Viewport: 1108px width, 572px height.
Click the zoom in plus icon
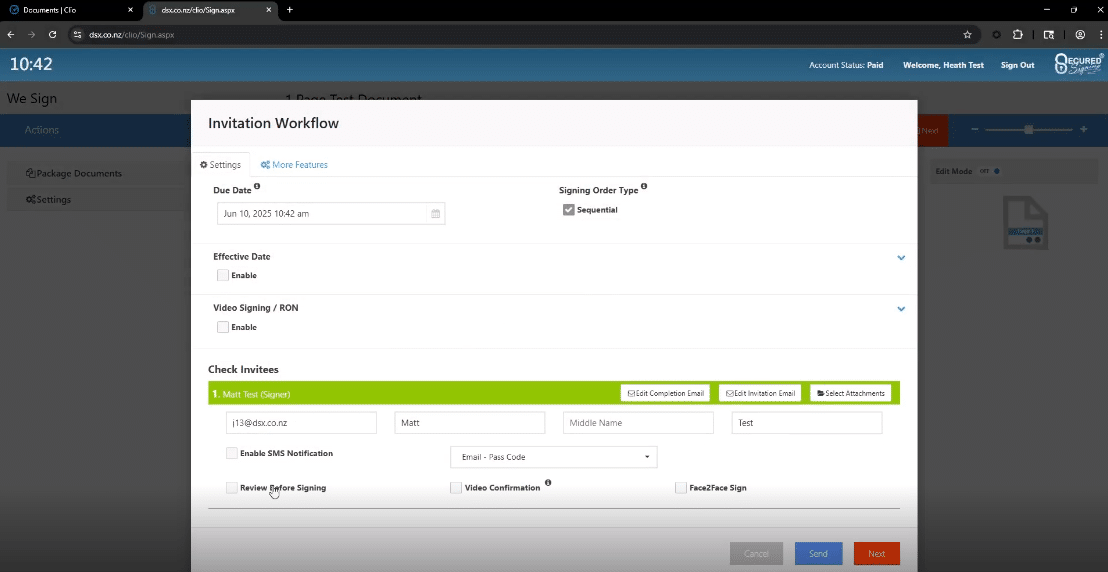coord(1083,129)
